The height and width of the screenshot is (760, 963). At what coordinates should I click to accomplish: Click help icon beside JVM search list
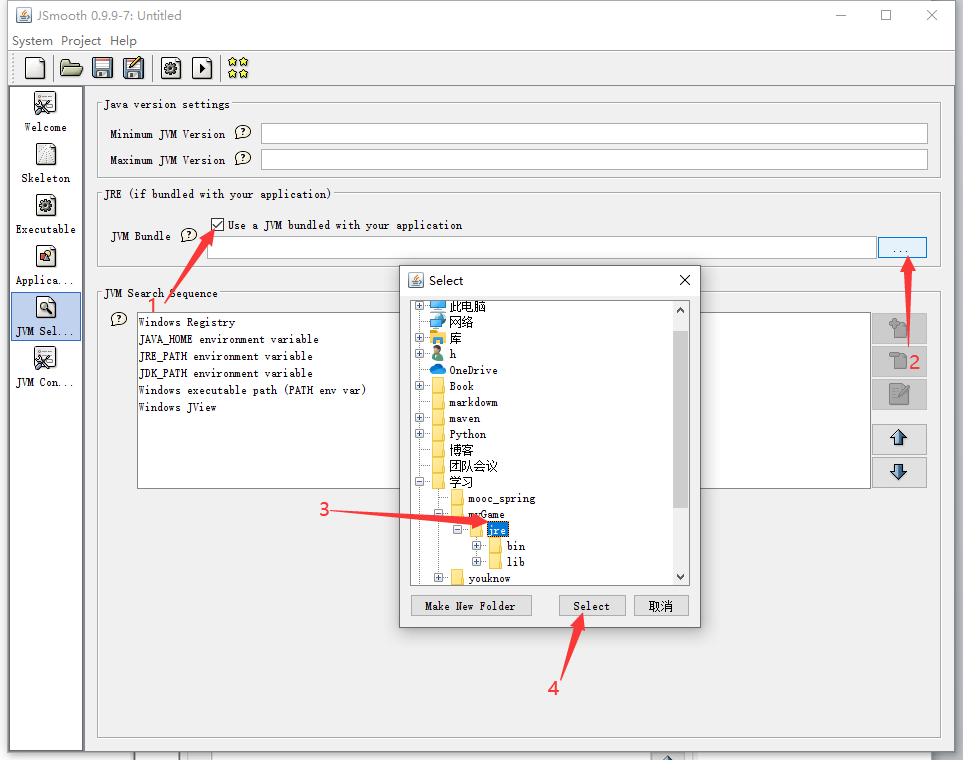point(119,319)
